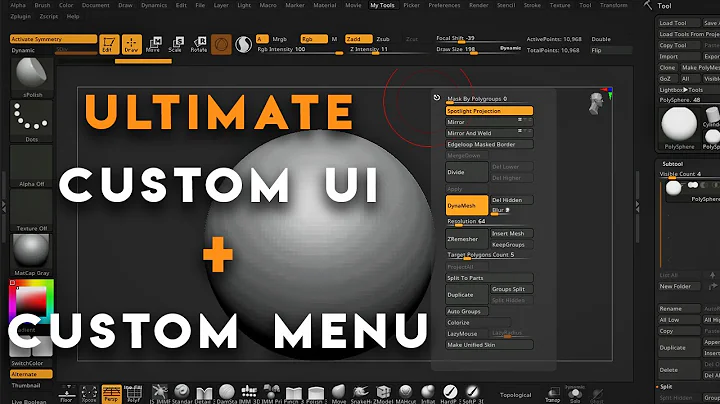Screen dimensions: 720x404
Task: Open the Stroke menu
Action: (532, 5)
